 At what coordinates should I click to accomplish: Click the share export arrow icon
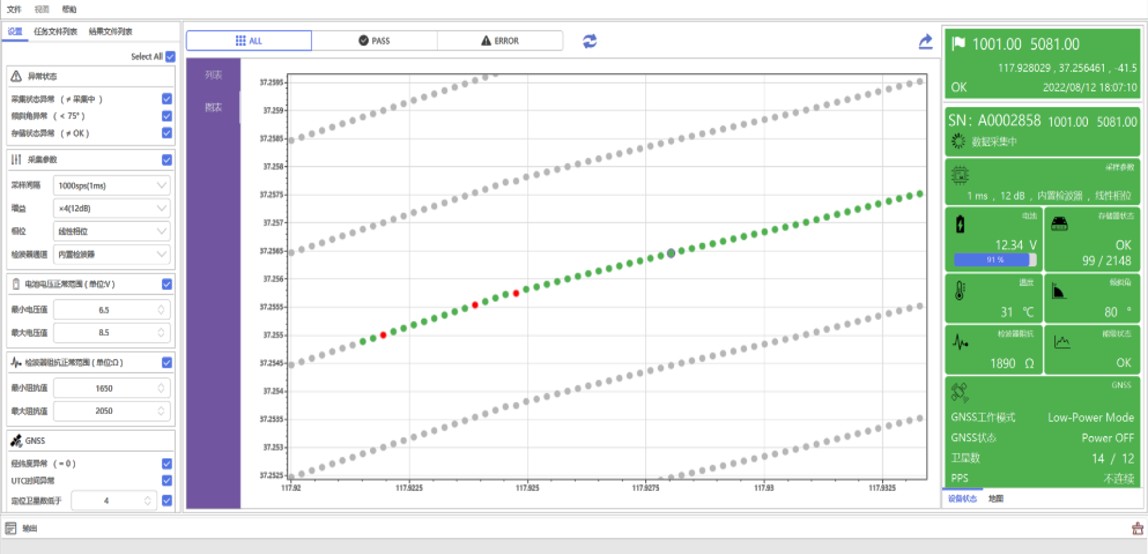[925, 42]
